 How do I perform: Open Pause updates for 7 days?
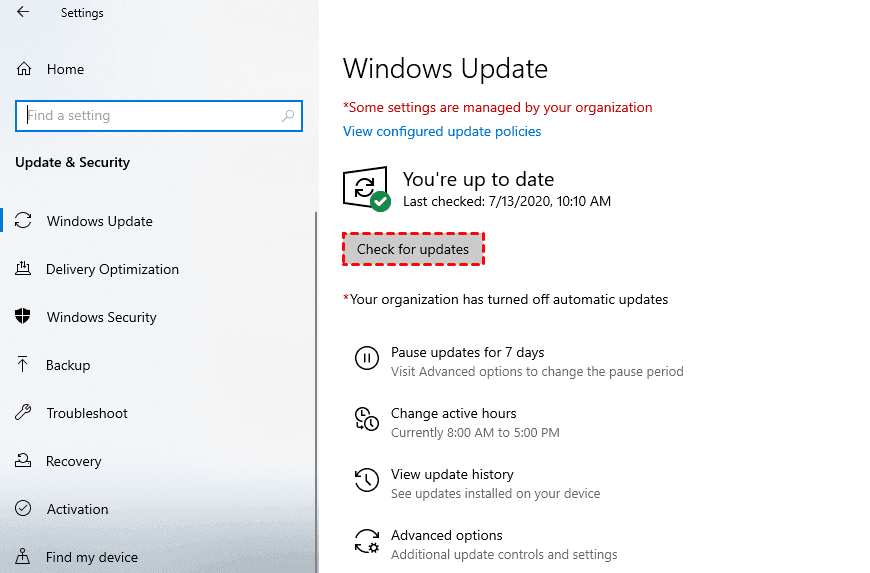point(467,352)
